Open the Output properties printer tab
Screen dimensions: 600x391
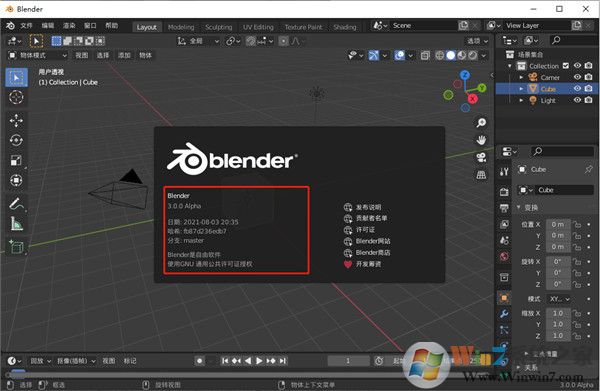[504, 208]
